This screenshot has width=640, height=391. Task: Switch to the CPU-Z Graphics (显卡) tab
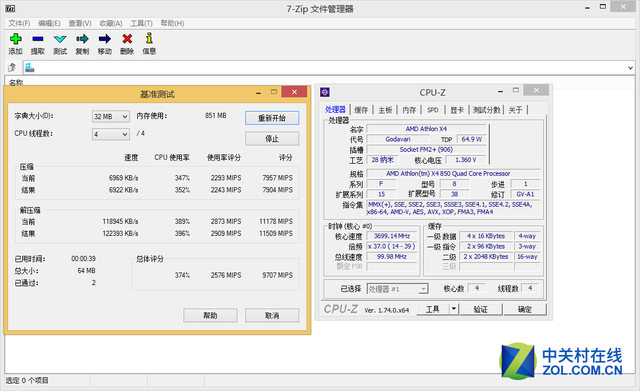pos(457,110)
